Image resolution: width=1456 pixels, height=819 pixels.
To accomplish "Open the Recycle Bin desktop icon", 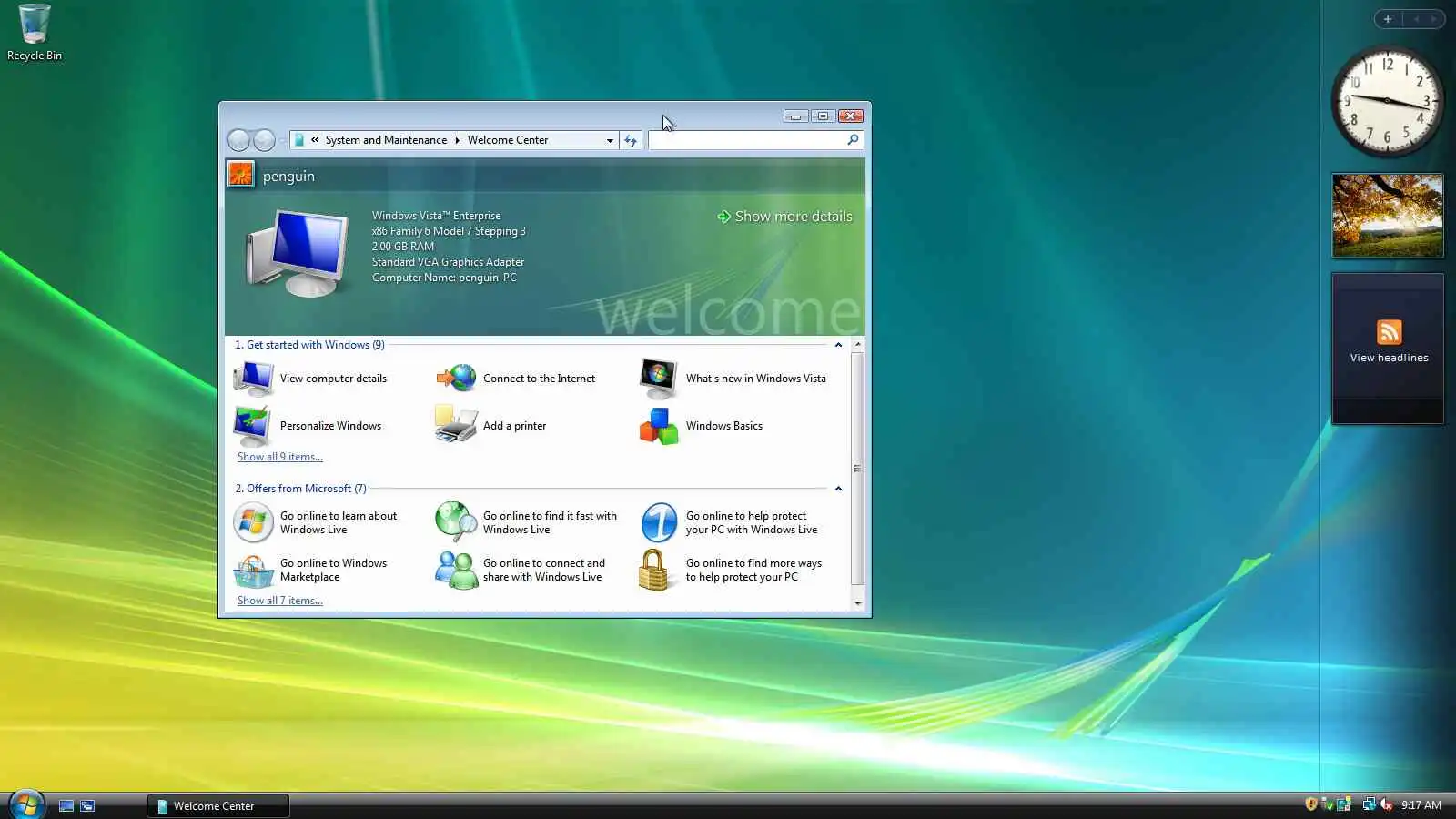I will (35, 33).
